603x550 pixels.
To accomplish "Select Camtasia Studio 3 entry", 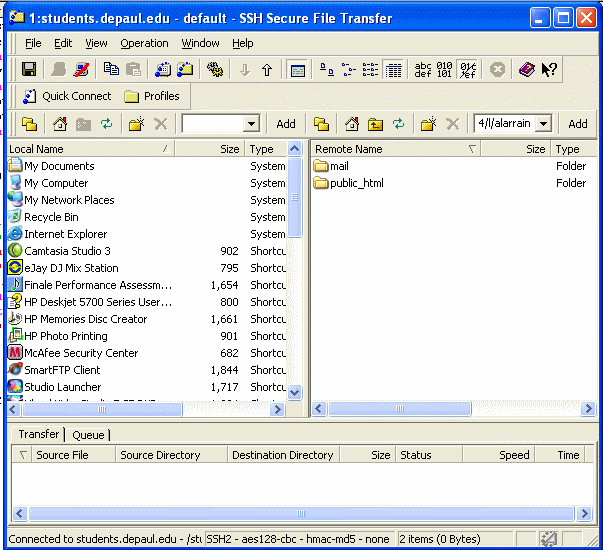I will [59, 251].
